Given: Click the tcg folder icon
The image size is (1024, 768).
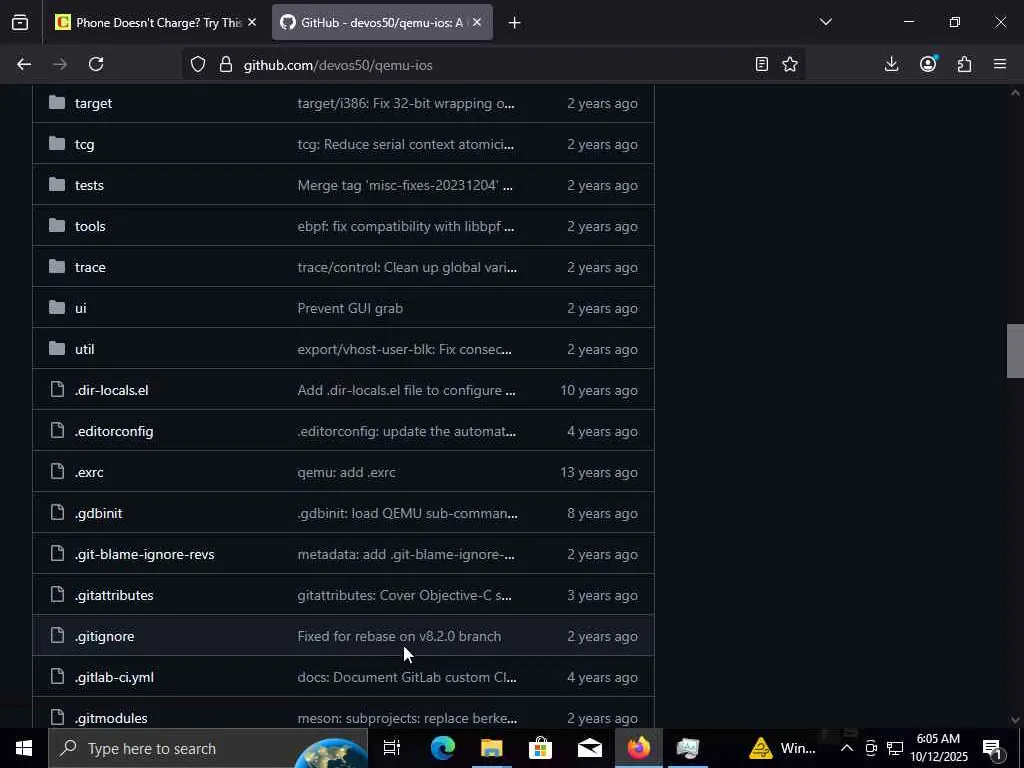Looking at the screenshot, I should tap(57, 144).
